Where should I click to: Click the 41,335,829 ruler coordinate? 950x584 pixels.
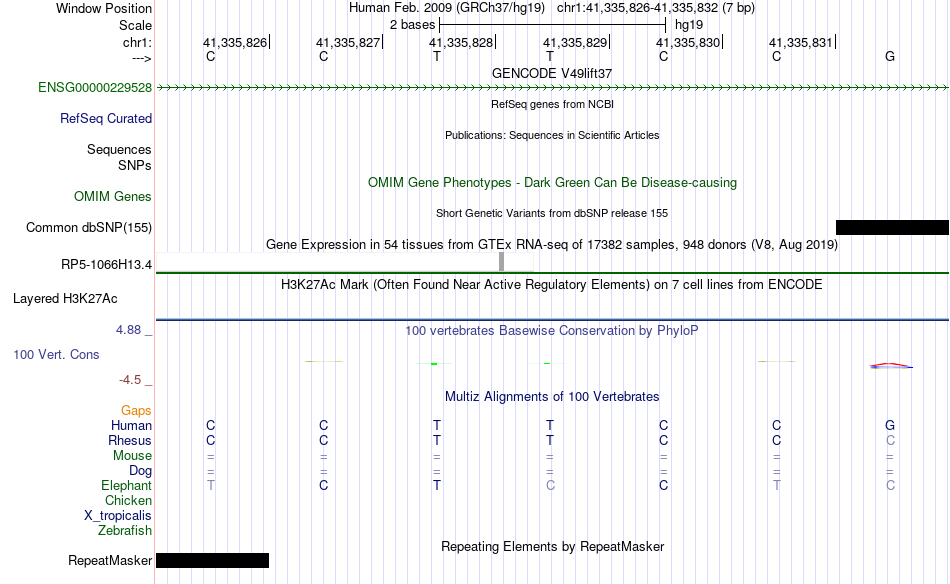coord(575,42)
